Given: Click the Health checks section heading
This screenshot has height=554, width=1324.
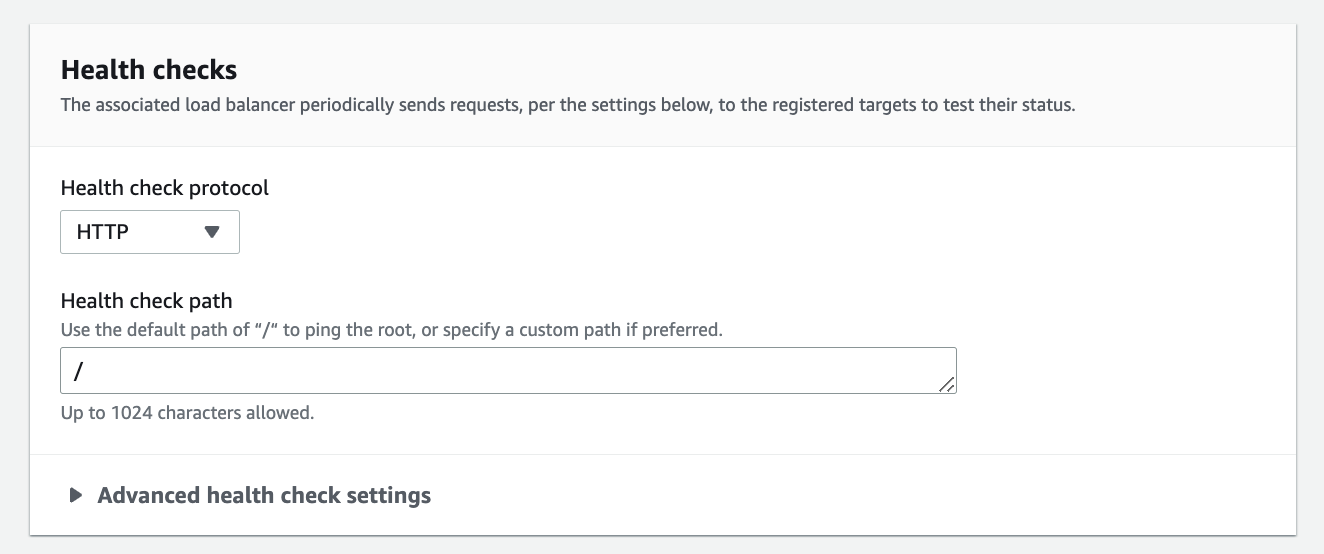Looking at the screenshot, I should [149, 70].
